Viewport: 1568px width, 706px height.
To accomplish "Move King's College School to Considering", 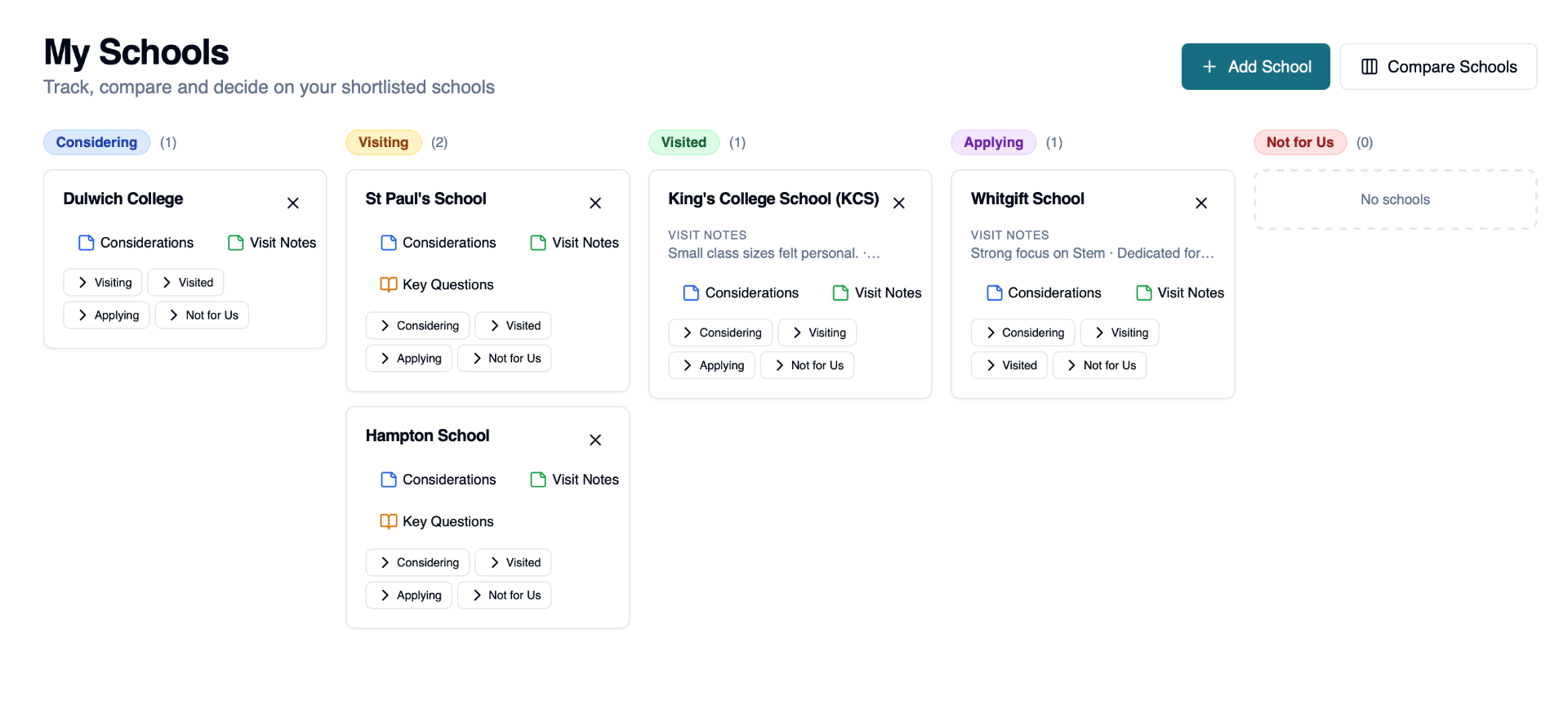I will (x=720, y=333).
